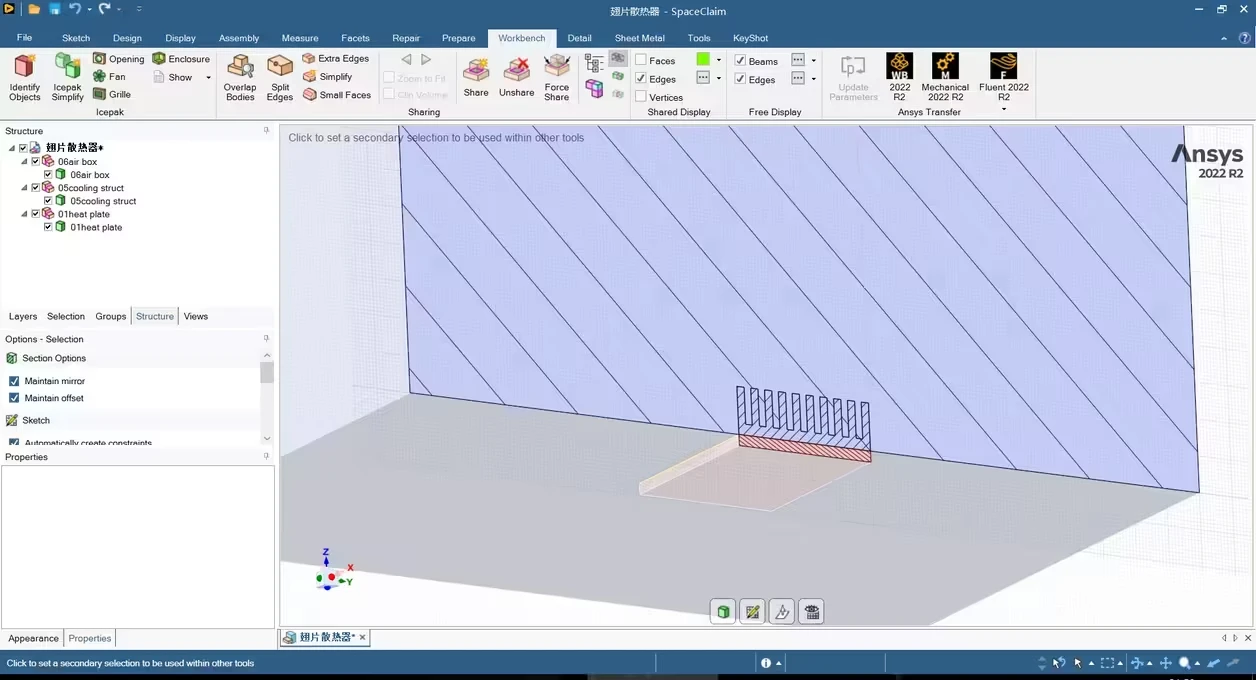Redo the last undone action
1256x680 pixels.
point(104,9)
